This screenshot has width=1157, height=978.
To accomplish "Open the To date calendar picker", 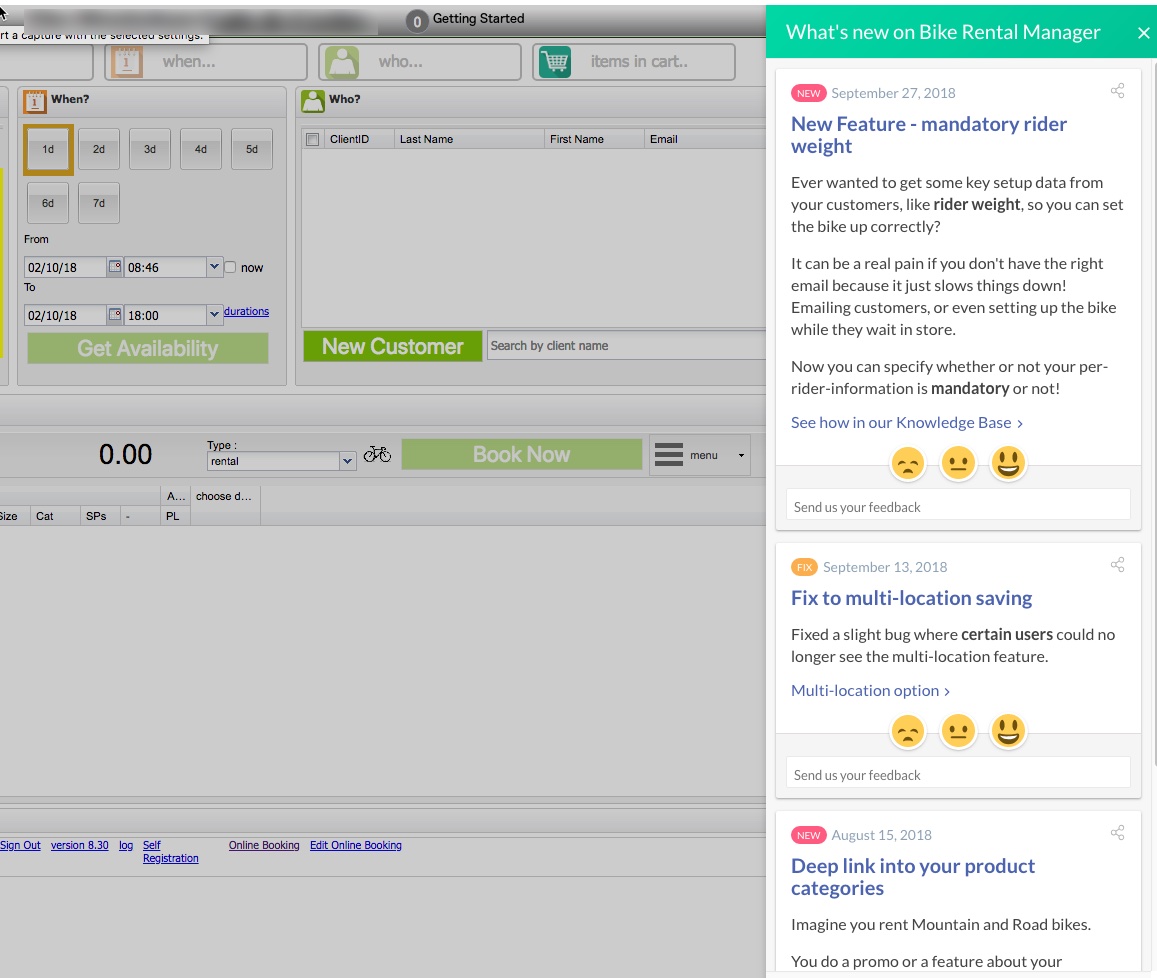I will [x=115, y=314].
